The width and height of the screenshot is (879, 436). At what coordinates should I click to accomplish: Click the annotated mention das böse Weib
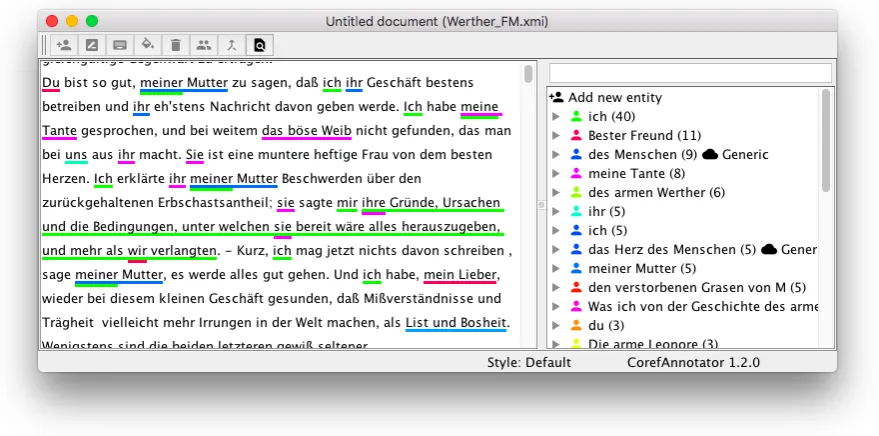point(306,131)
